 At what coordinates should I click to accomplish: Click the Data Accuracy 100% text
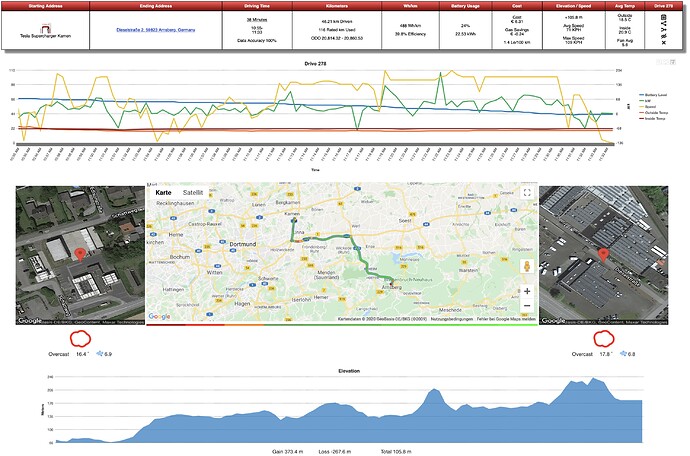point(257,40)
